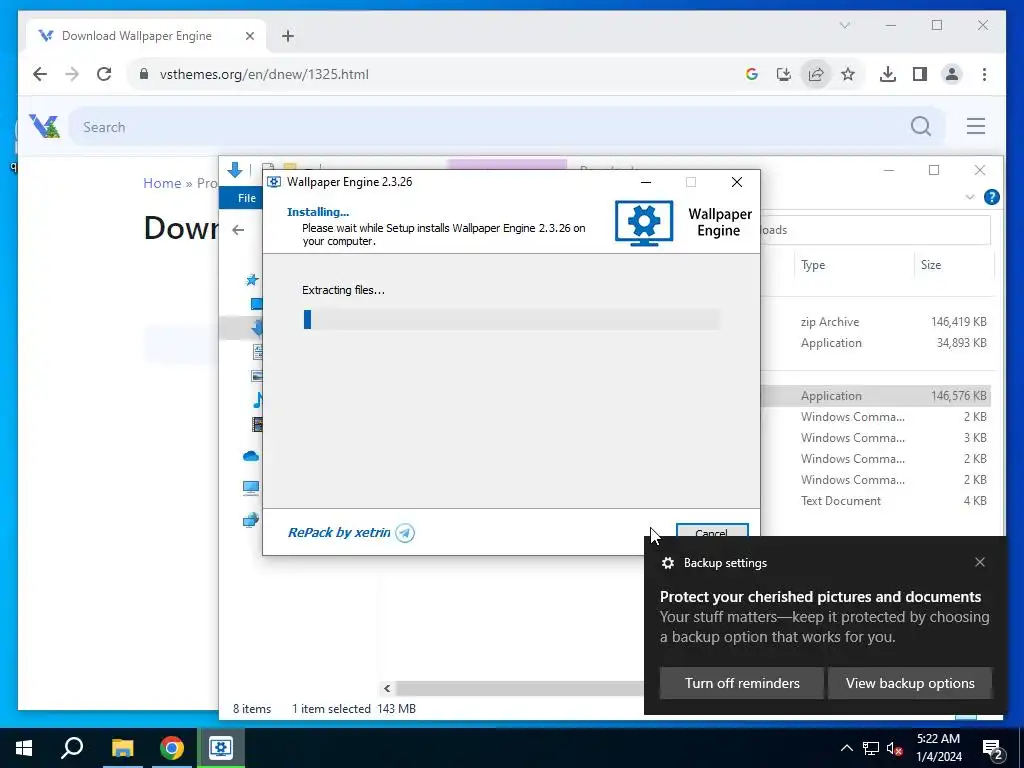Click RePack by xetrin link
The image size is (1024, 768).
[x=339, y=533]
